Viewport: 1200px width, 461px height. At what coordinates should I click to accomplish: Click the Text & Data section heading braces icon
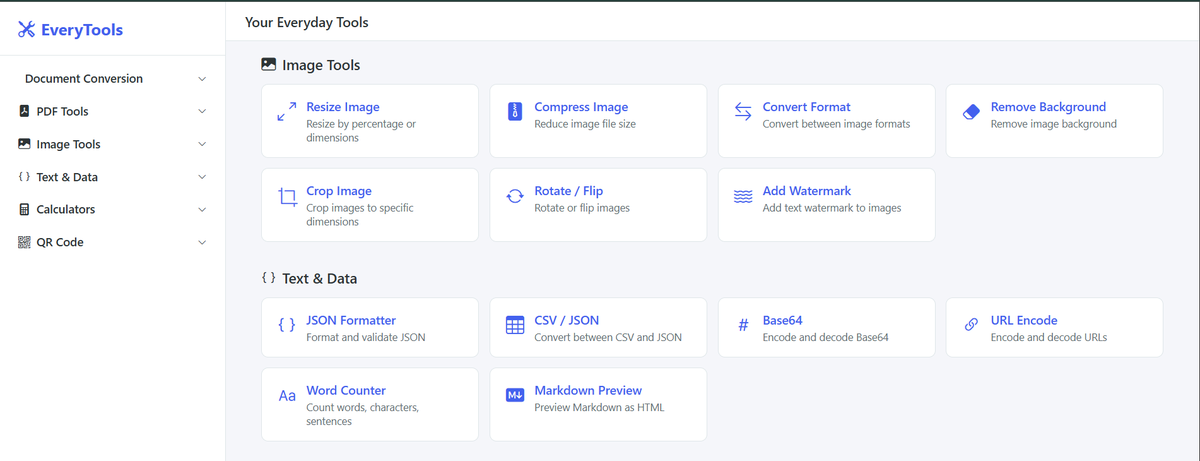(x=268, y=278)
